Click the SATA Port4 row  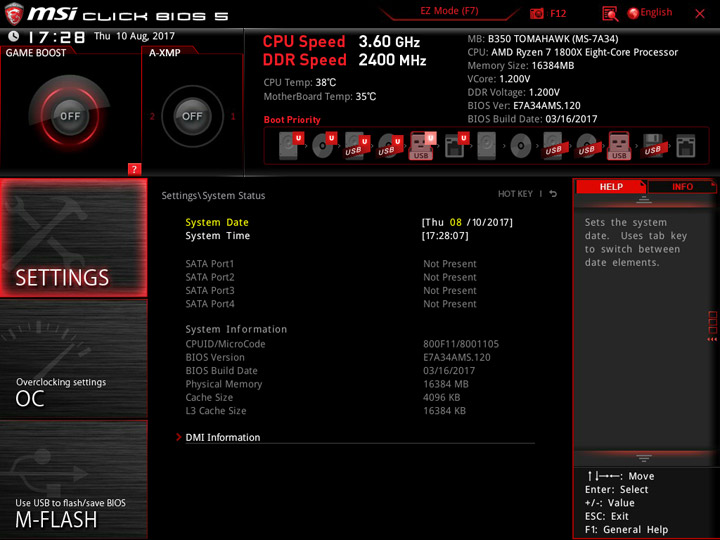pos(331,304)
